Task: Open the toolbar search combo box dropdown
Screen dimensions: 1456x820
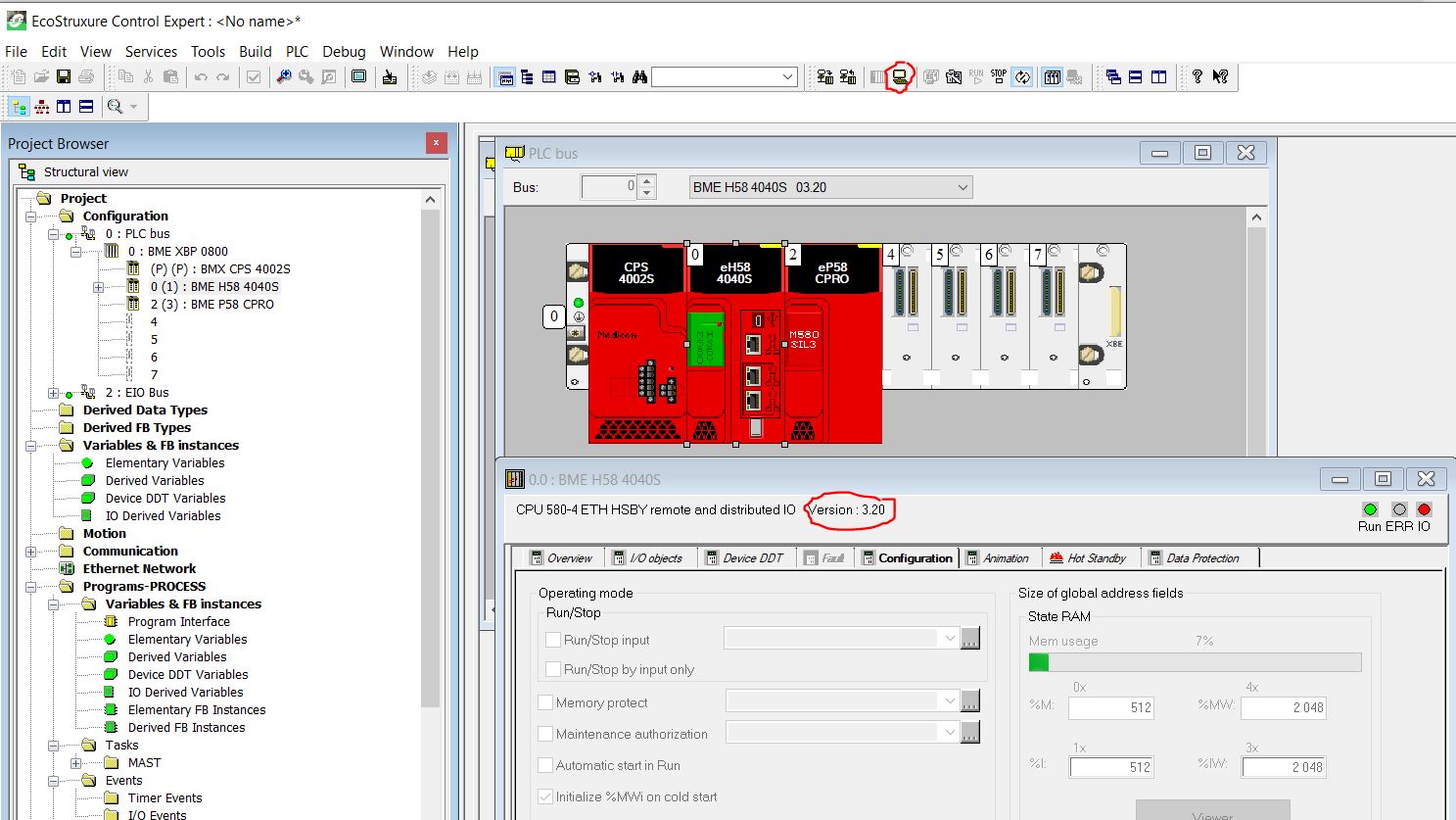Action: click(x=788, y=76)
